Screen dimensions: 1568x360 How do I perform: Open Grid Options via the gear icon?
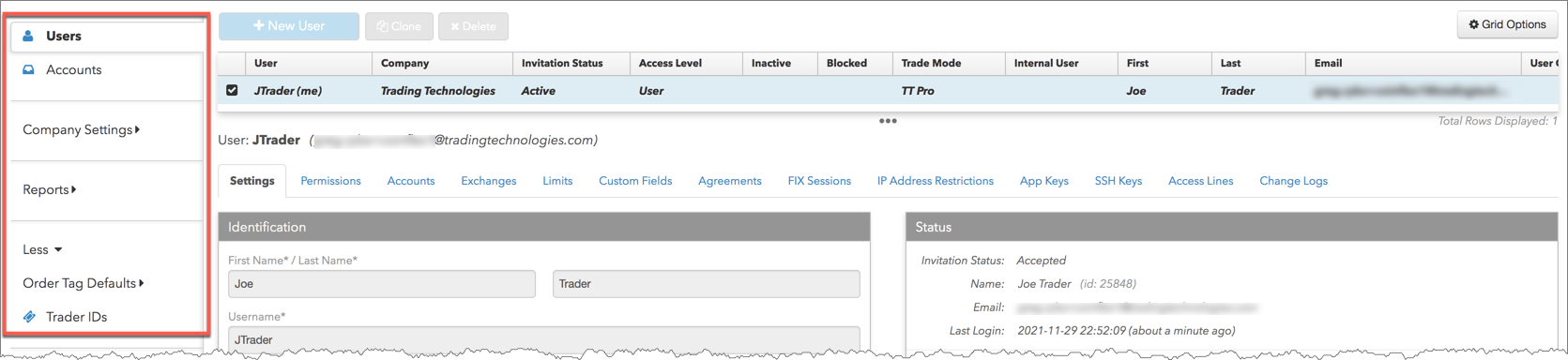pyautogui.click(x=1473, y=24)
